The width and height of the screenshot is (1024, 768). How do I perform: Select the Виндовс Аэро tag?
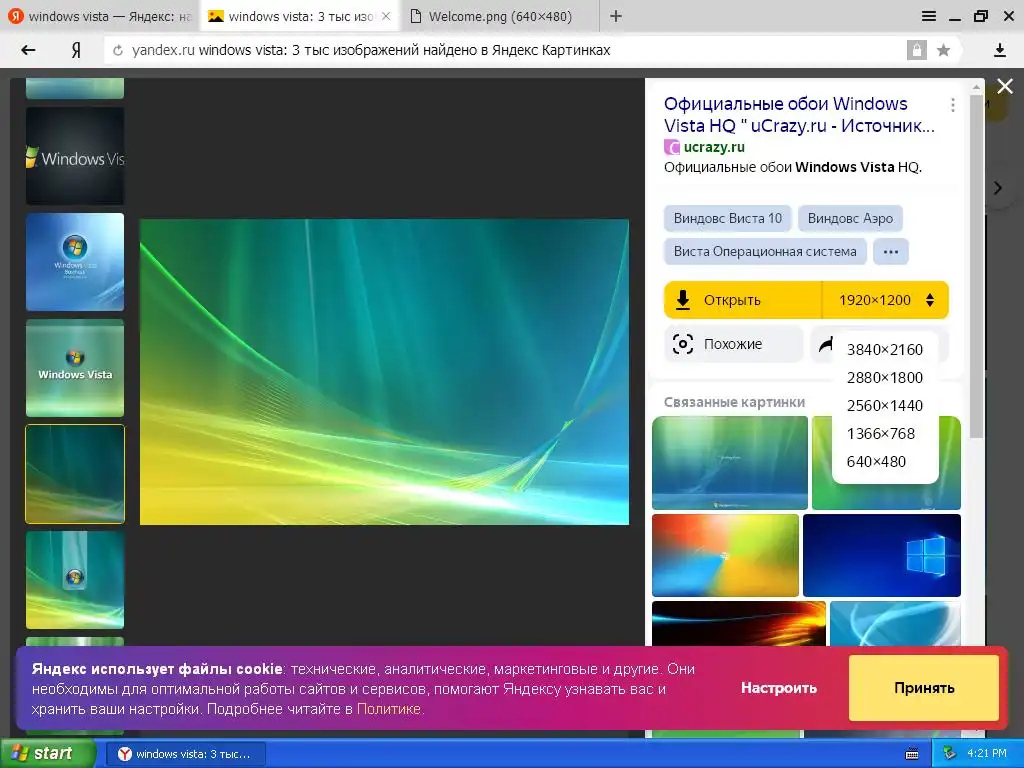click(x=850, y=218)
